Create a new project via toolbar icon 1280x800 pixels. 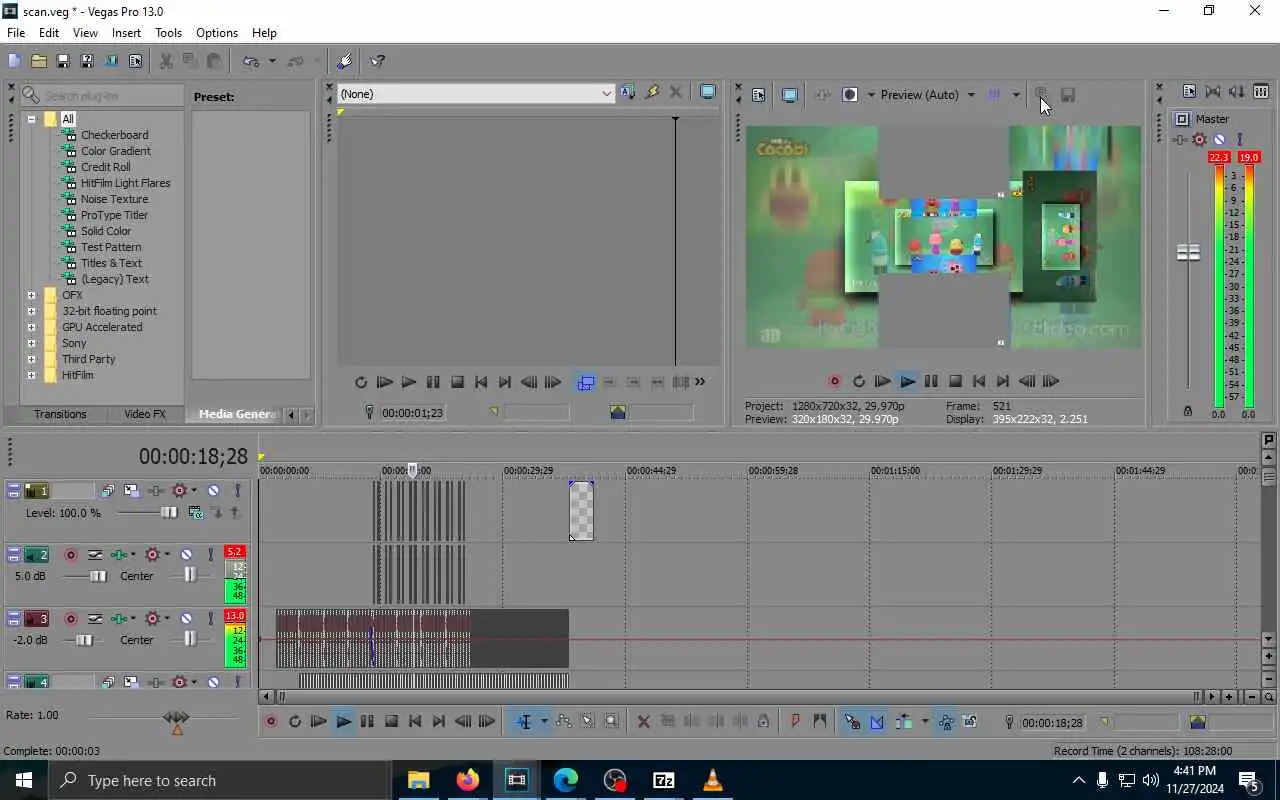14,61
